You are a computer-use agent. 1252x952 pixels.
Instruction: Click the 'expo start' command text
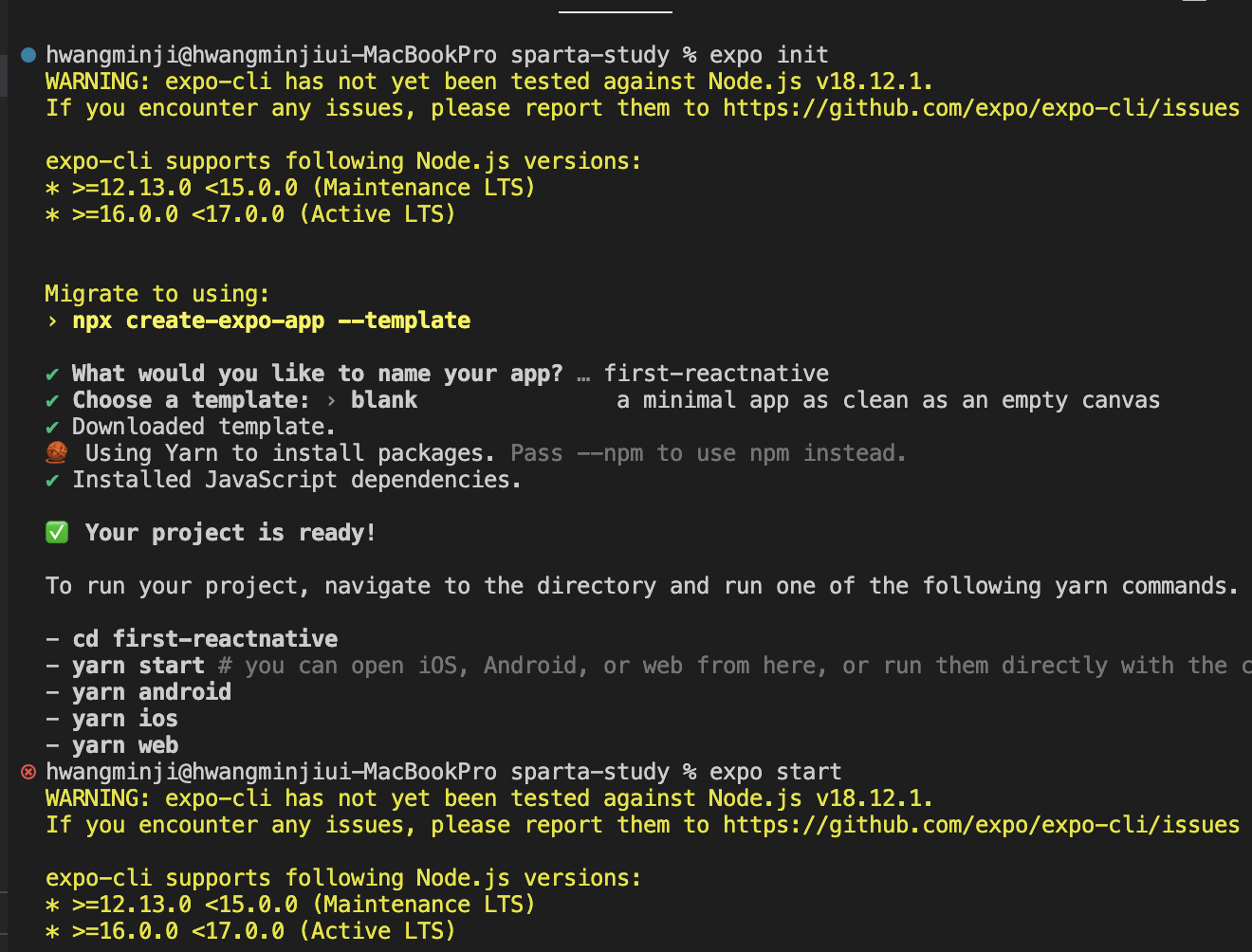point(776,772)
